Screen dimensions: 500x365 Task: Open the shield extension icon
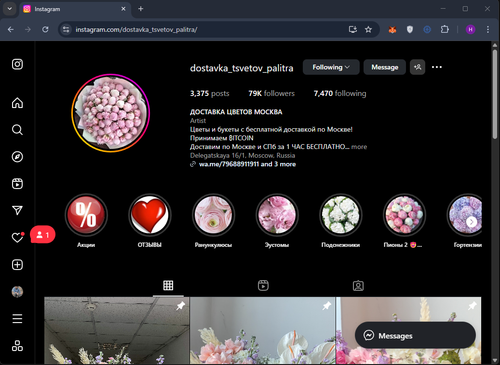coord(410,29)
